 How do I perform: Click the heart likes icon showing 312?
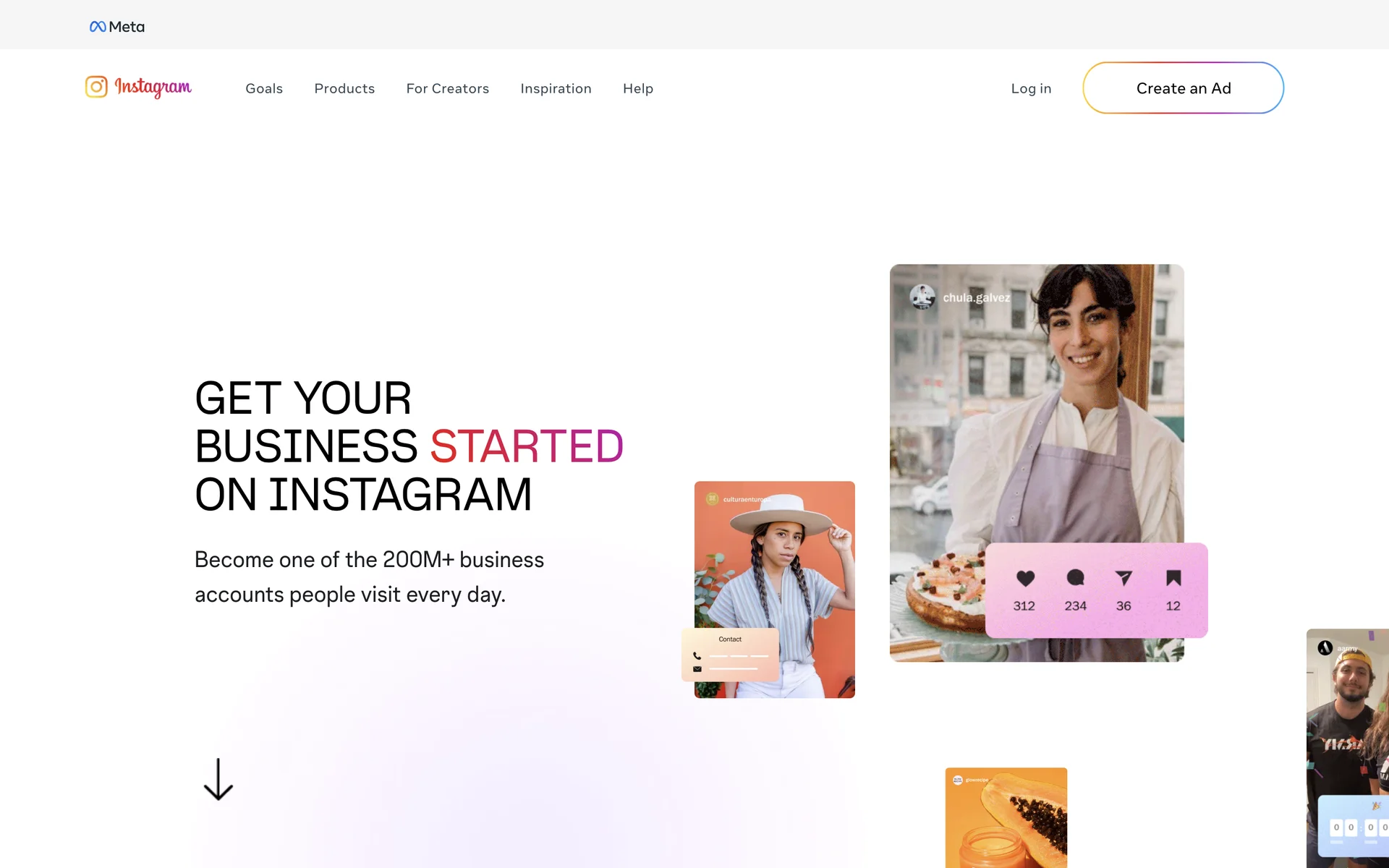pyautogui.click(x=1025, y=578)
